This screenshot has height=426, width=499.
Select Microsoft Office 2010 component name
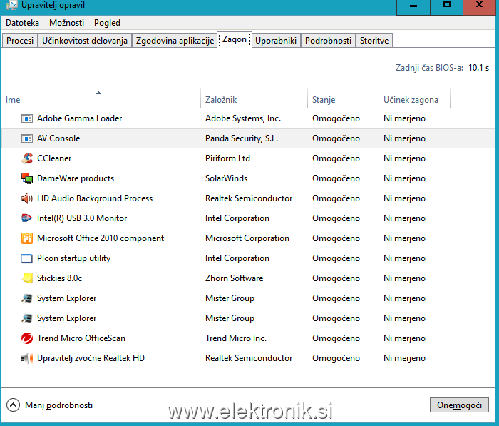101,238
